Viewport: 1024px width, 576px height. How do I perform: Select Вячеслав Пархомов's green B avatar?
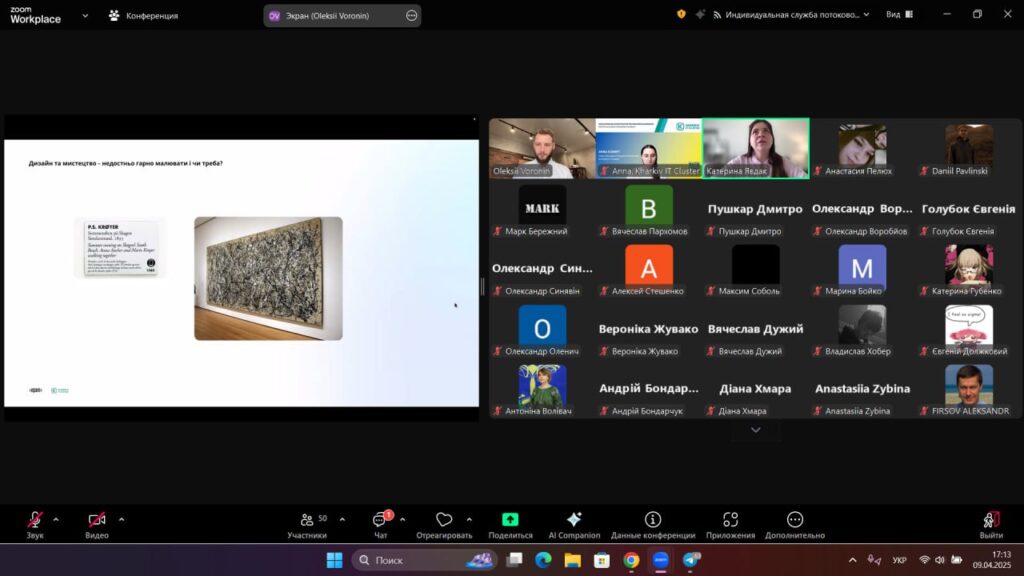648,208
